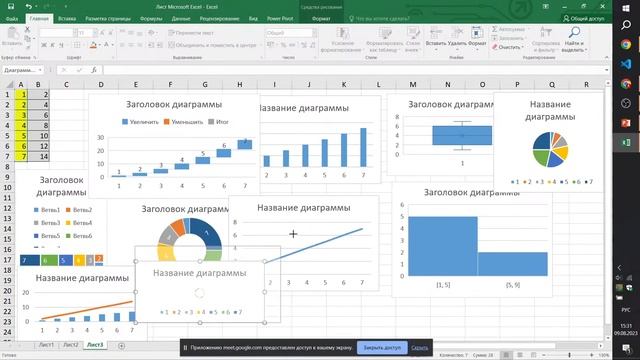The width and height of the screenshot is (640, 360).
Task: Open the font color dropdown arrow
Action: (x=113, y=45)
